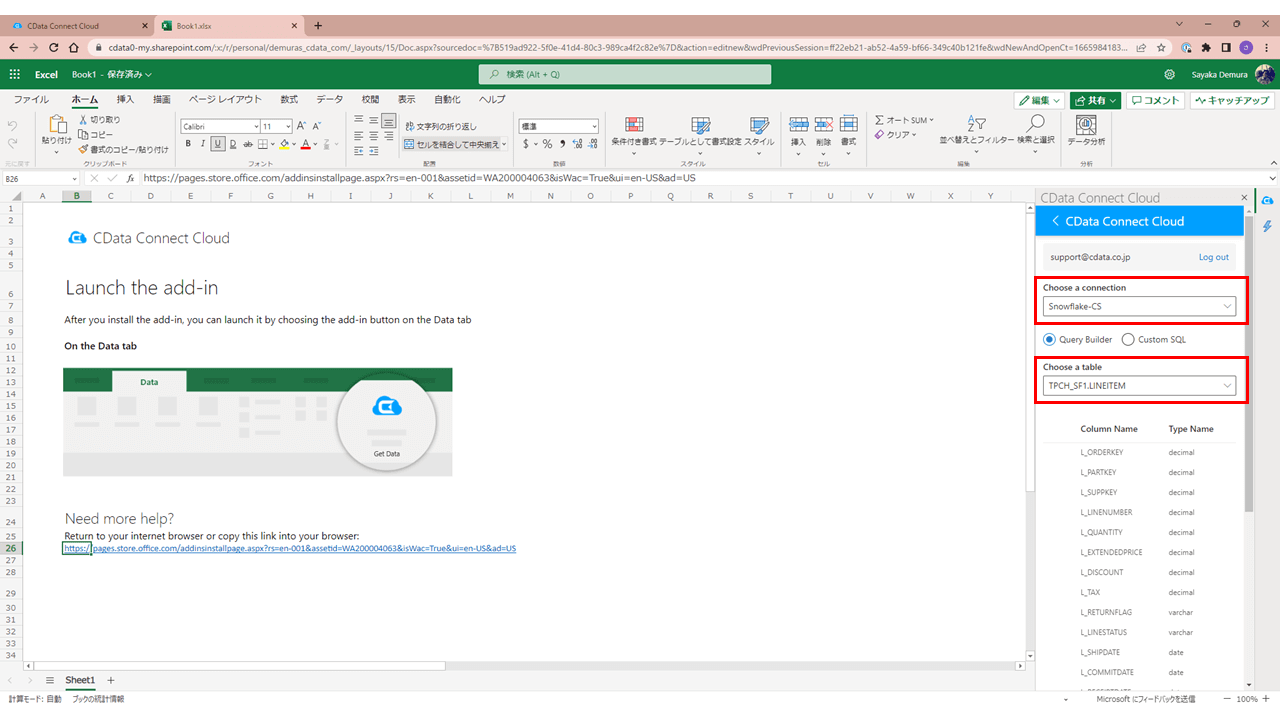Close the CData Connect Cloud task pane
The width and height of the screenshot is (1280, 720).
pyautogui.click(x=1244, y=198)
